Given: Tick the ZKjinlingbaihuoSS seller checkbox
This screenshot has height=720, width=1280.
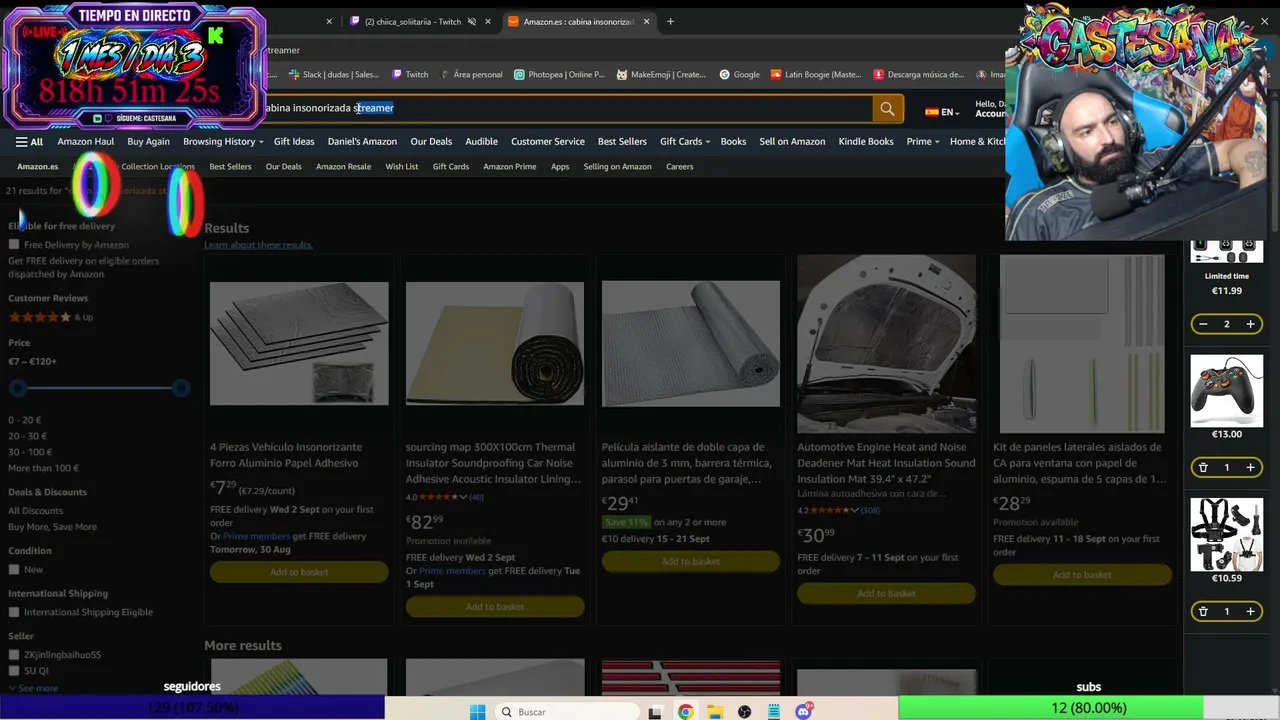Looking at the screenshot, I should (x=14, y=655).
